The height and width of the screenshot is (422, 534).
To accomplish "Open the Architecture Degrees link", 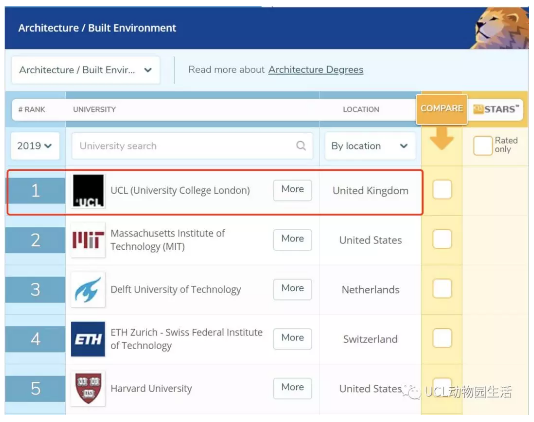I will (x=316, y=70).
